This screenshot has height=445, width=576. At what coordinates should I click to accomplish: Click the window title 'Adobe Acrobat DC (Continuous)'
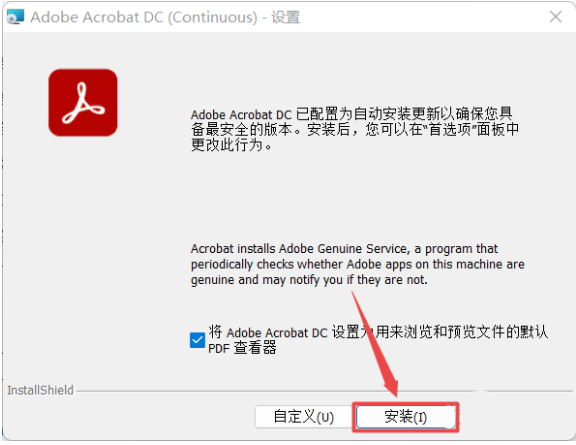click(x=144, y=17)
